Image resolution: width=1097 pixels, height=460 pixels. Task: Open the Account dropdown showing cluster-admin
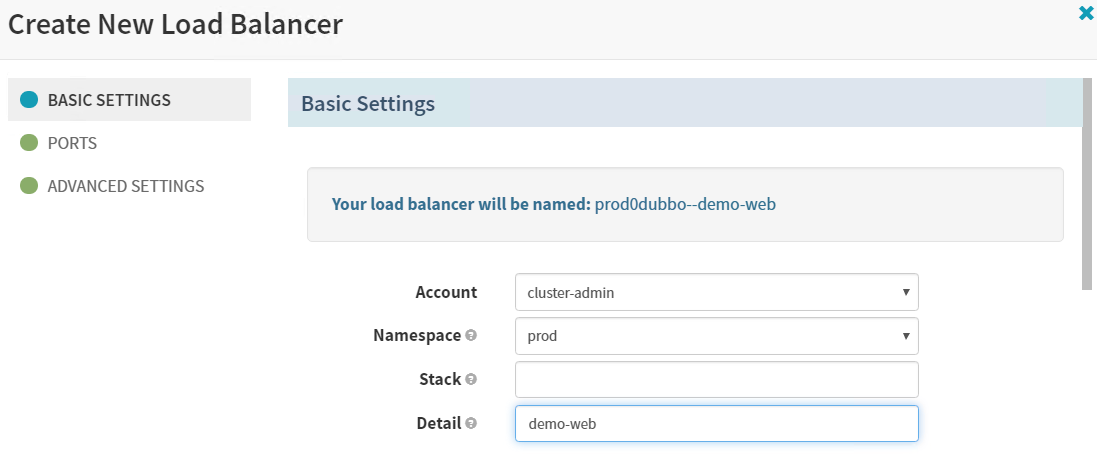(716, 292)
